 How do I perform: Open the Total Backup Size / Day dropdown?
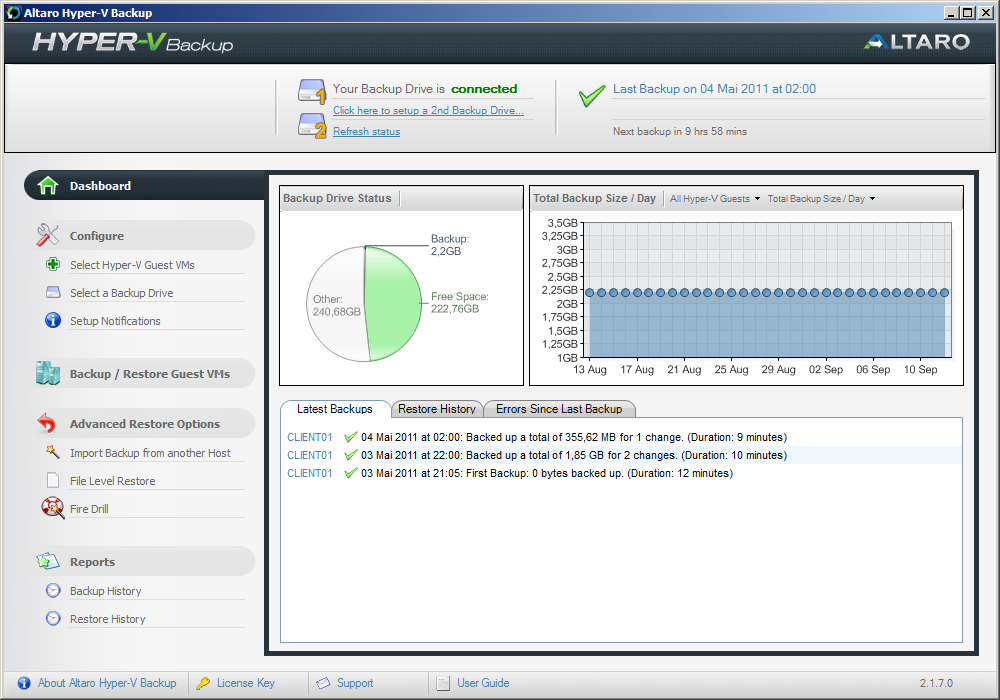coord(821,199)
